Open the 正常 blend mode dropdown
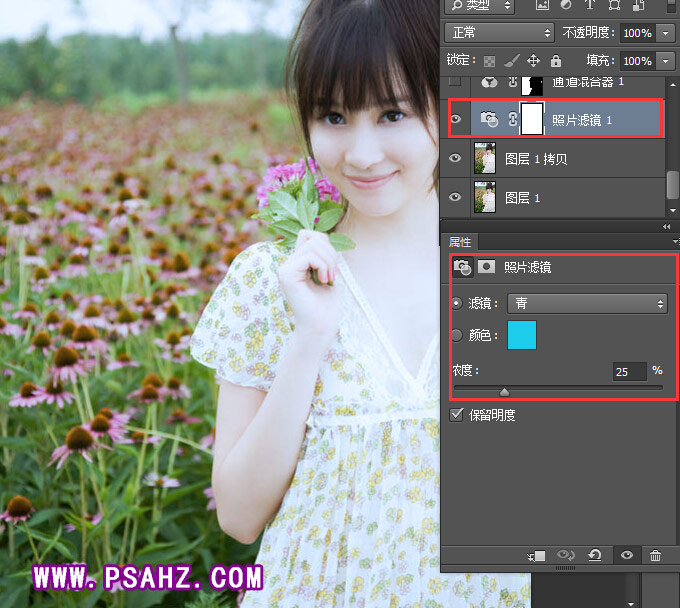 pos(498,33)
